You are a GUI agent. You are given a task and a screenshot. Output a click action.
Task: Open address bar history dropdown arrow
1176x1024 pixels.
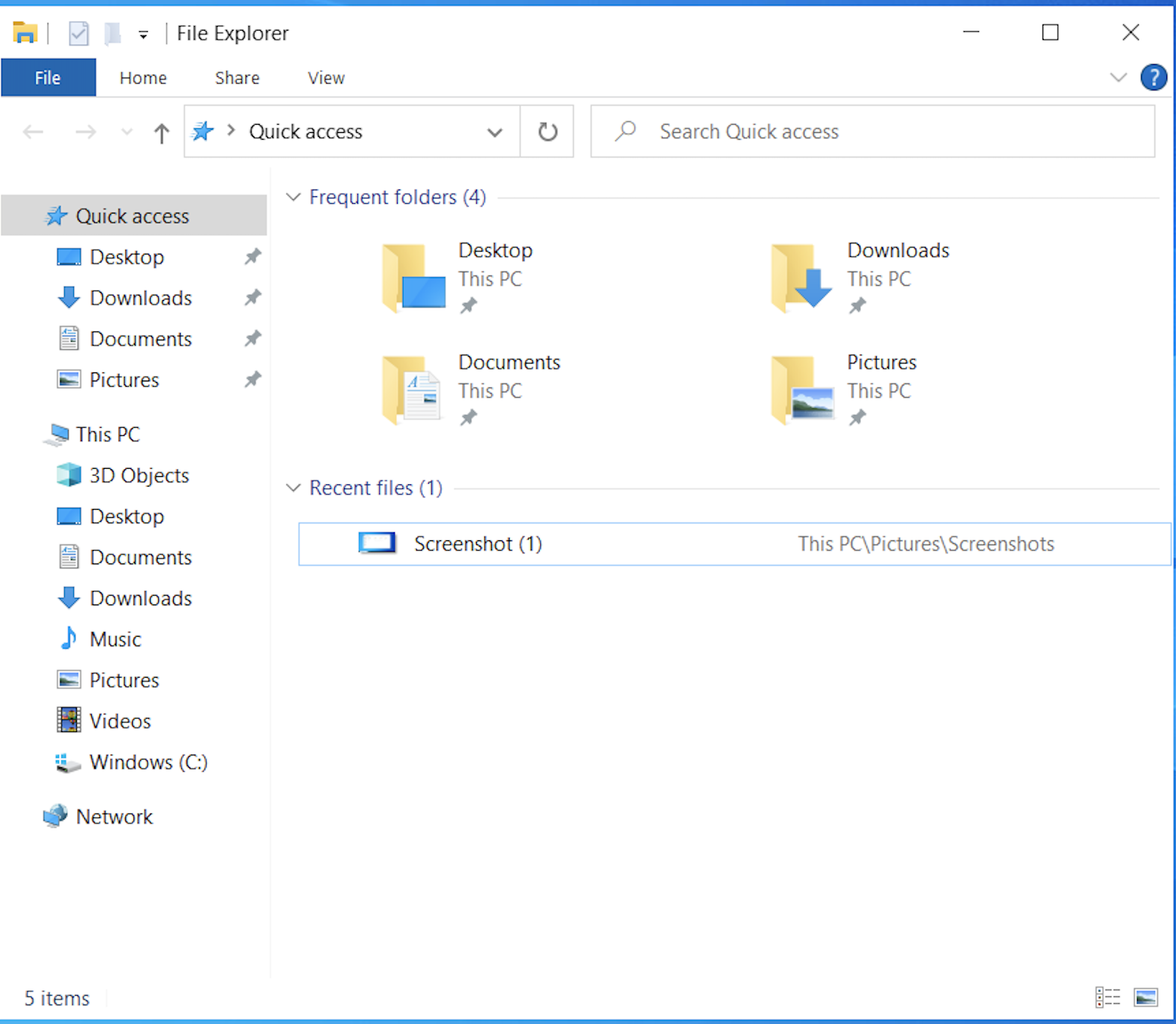tap(494, 133)
